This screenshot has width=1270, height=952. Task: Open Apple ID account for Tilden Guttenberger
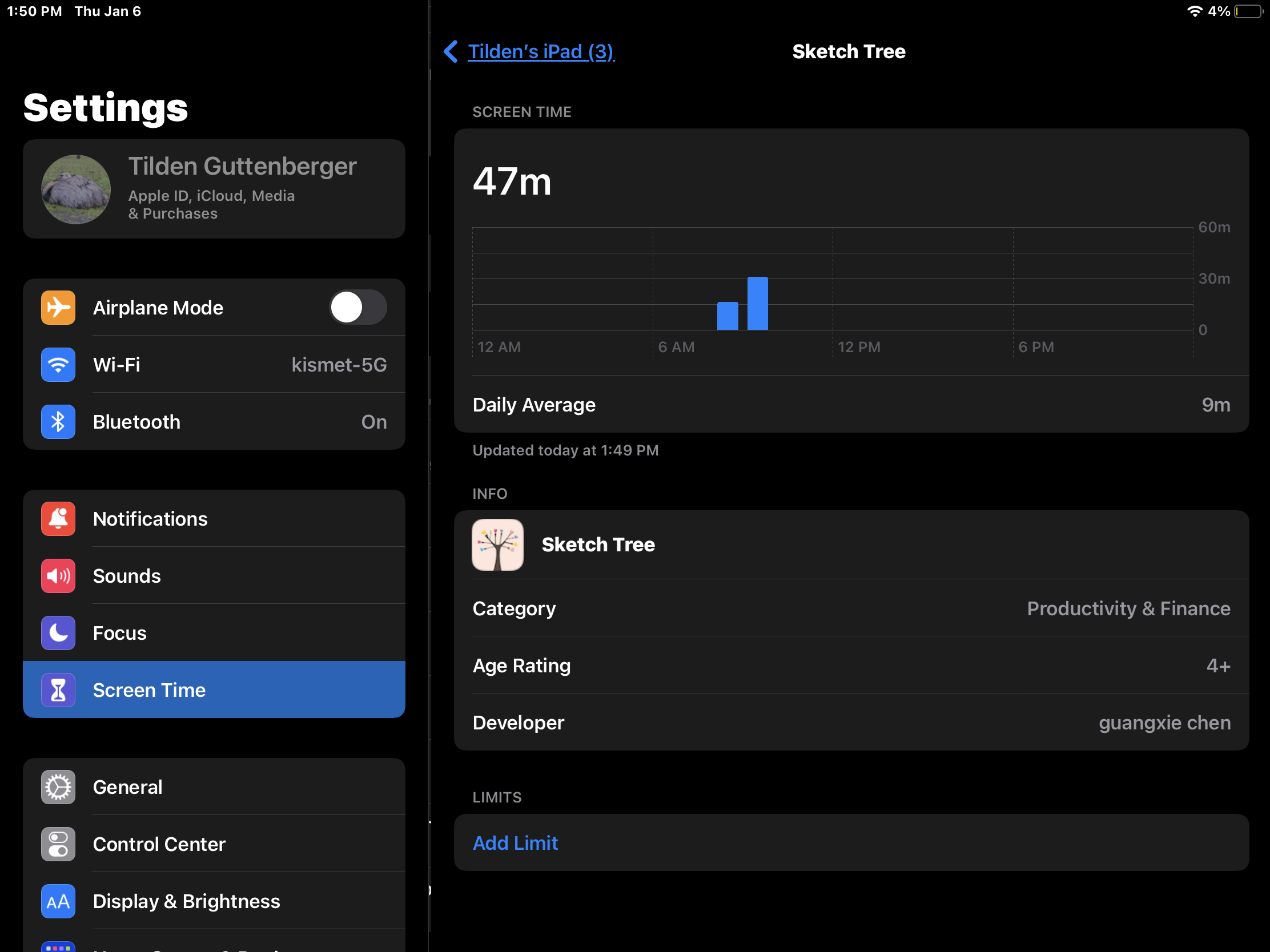pos(214,189)
